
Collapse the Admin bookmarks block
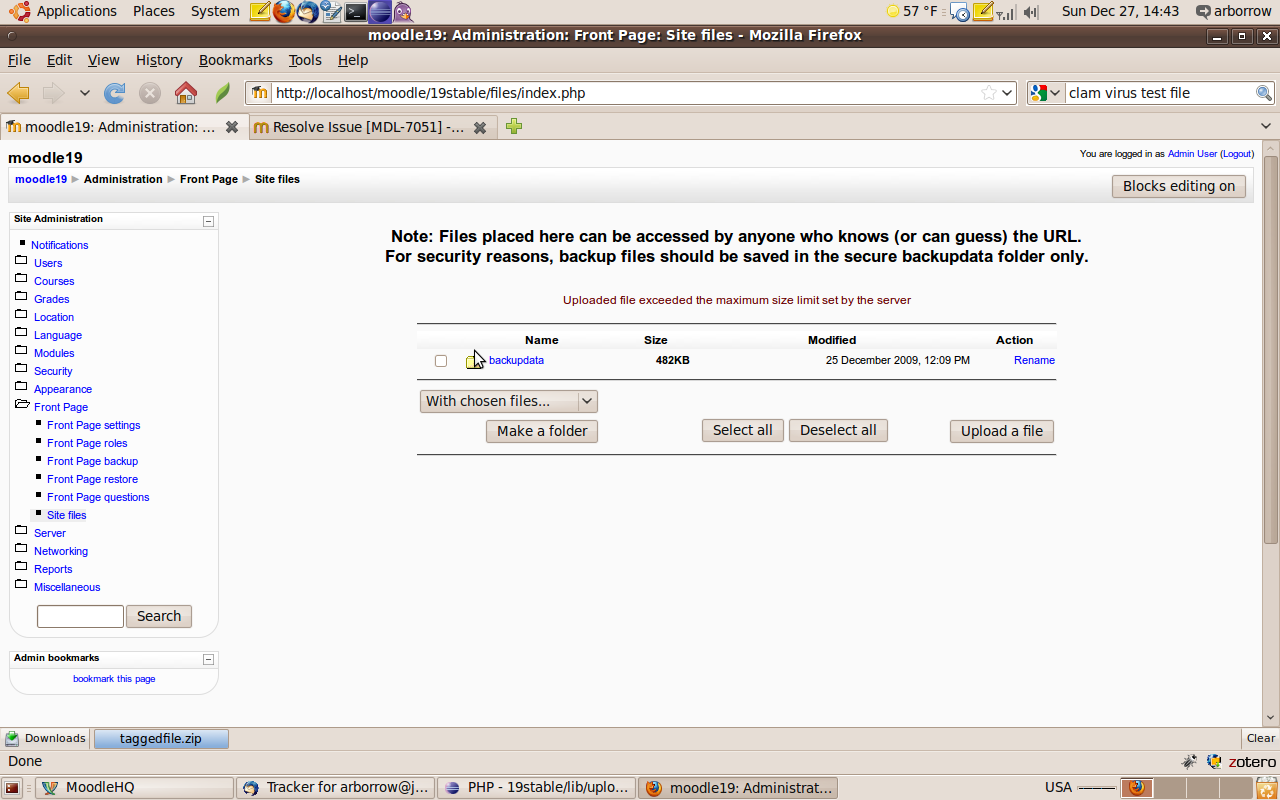(208, 660)
